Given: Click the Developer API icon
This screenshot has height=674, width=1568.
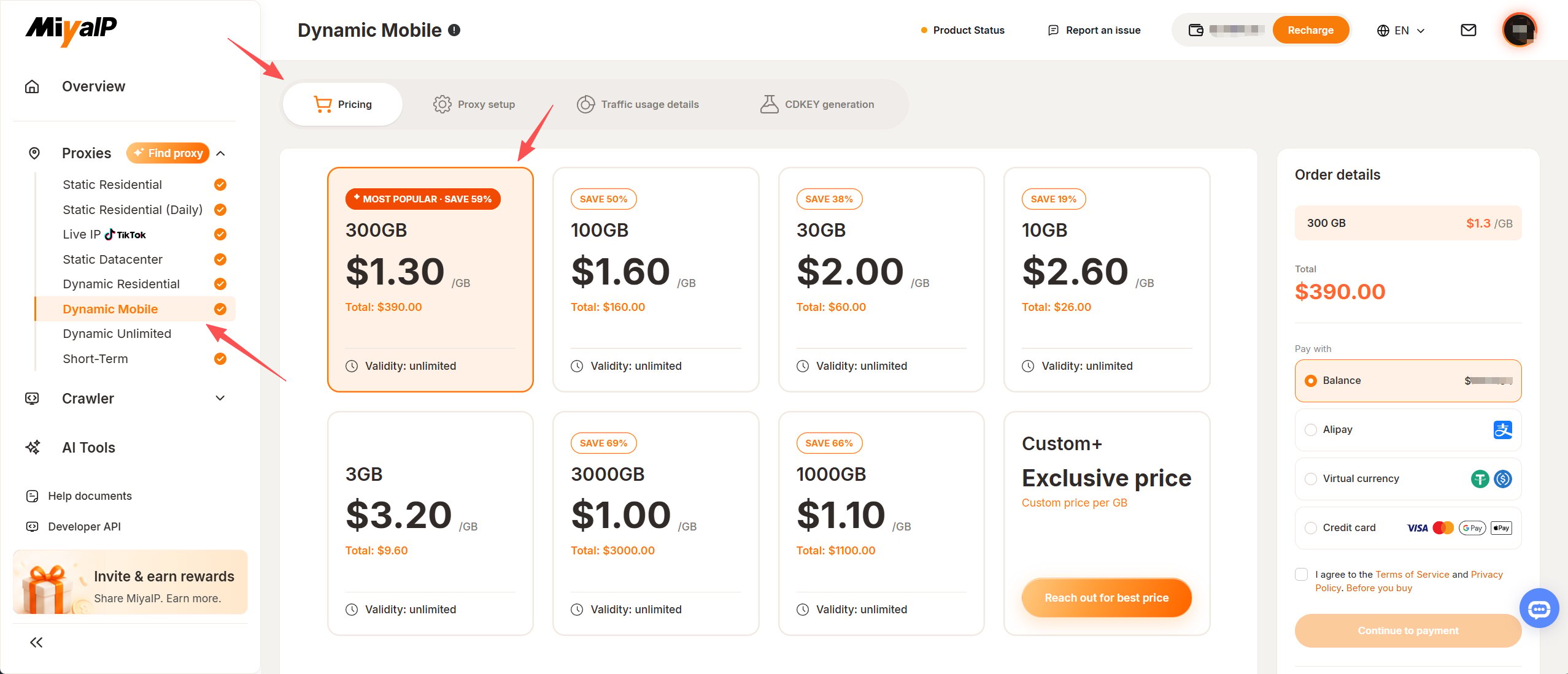Looking at the screenshot, I should tap(33, 527).
